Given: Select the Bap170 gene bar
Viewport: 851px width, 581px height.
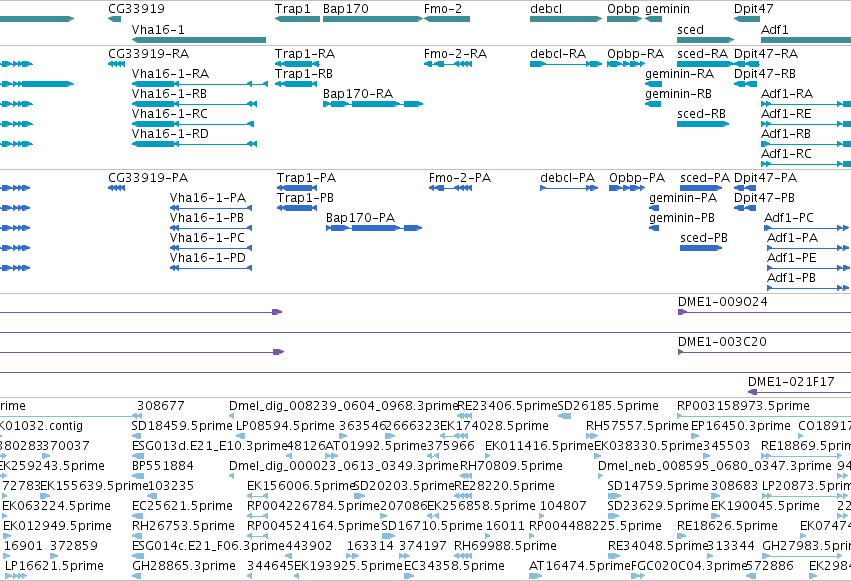Looking at the screenshot, I should (373, 19).
